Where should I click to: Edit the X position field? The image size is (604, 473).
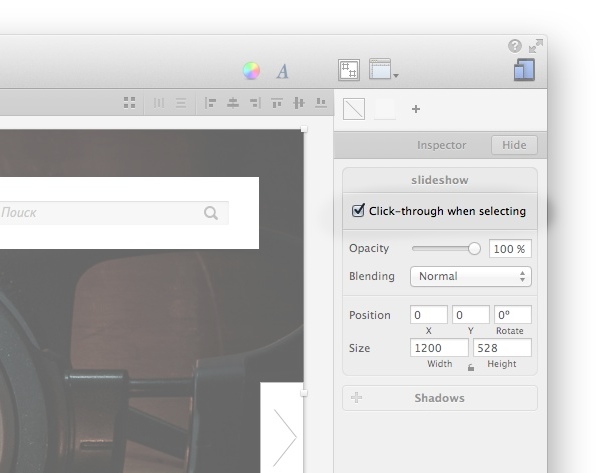429,315
